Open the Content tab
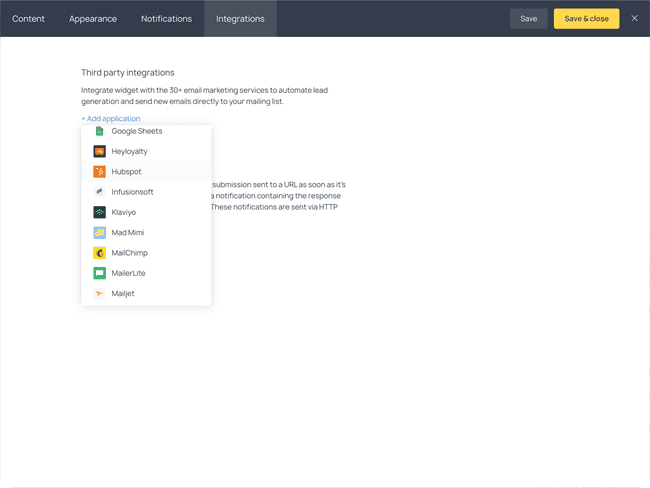The image size is (650, 488). tap(28, 19)
